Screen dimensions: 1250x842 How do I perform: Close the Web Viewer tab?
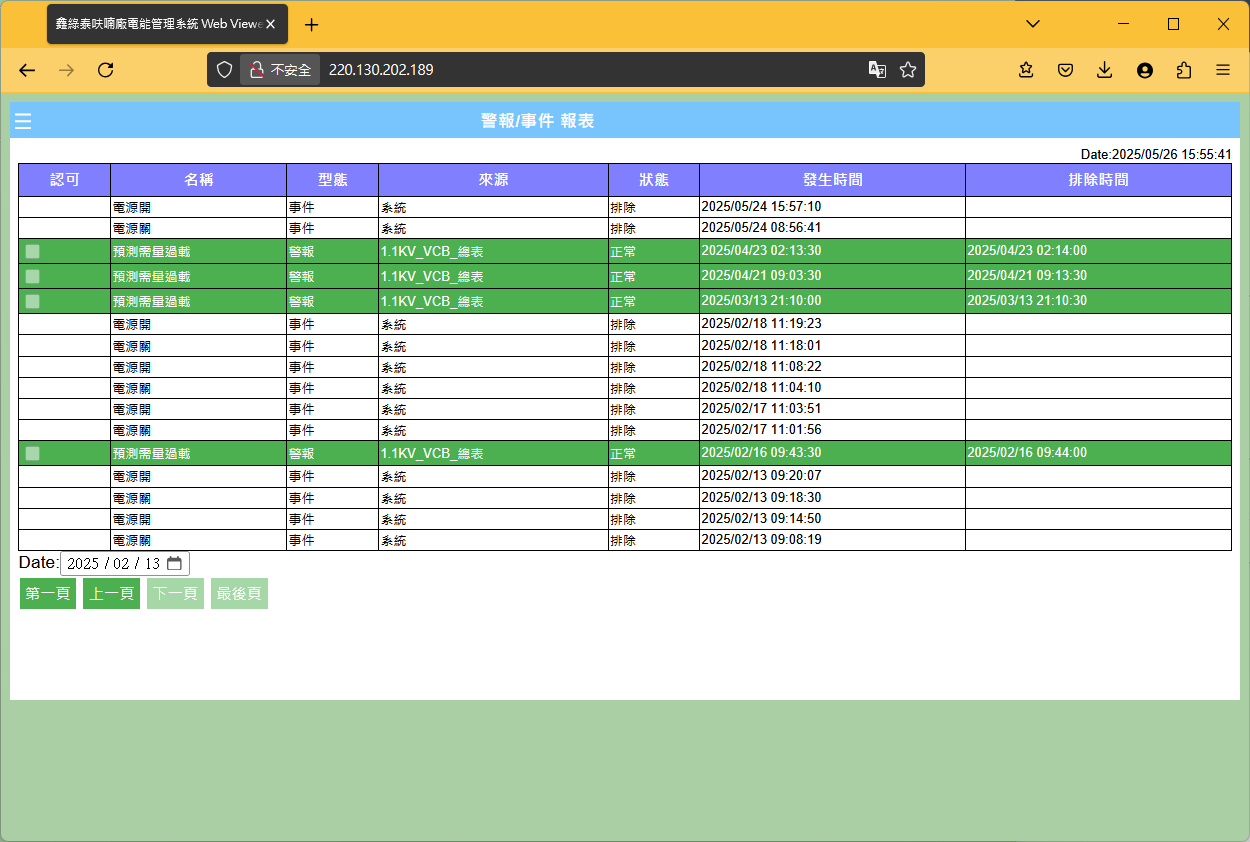point(270,24)
